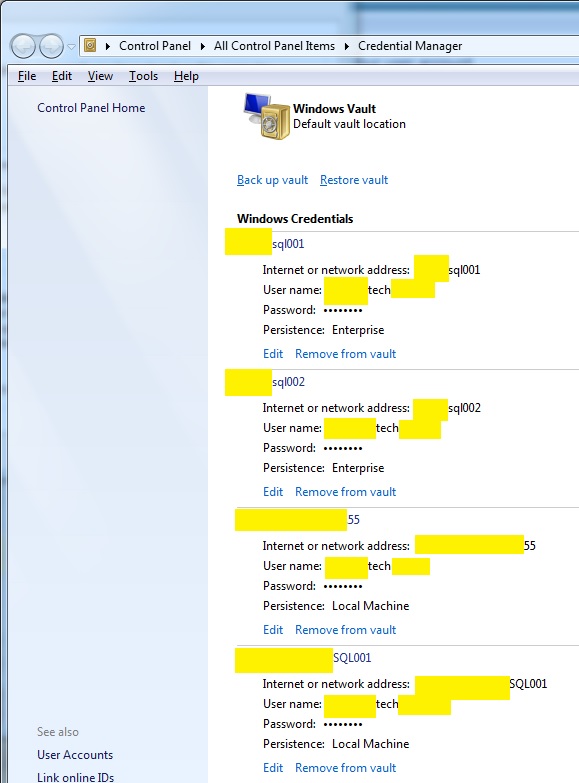This screenshot has height=783, width=579.
Task: Select Default vault location text
Action: coord(349,124)
